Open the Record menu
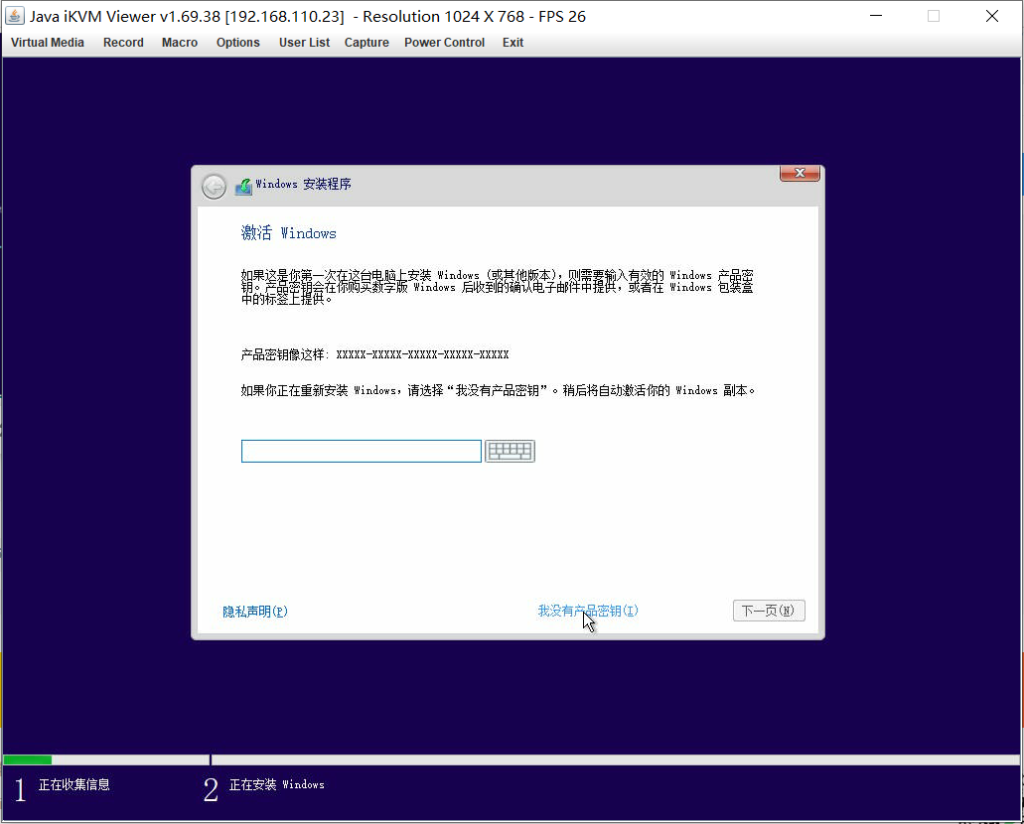The image size is (1024, 824). coord(123,43)
